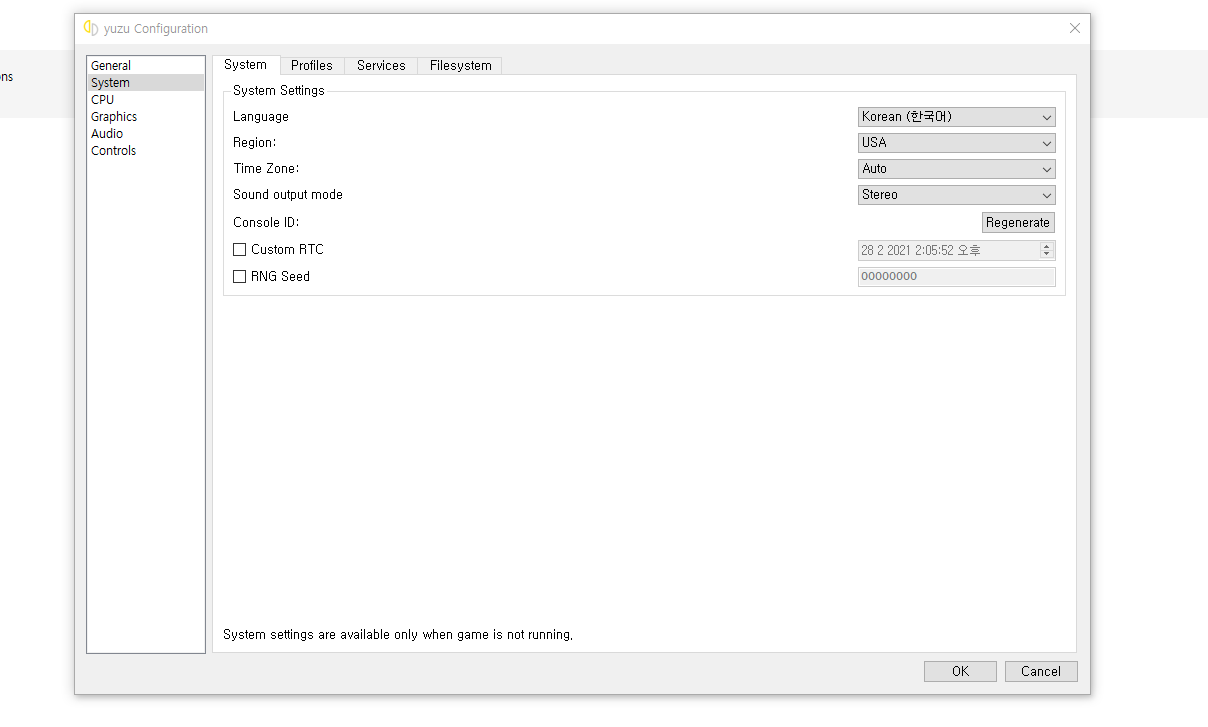Image resolution: width=1208 pixels, height=727 pixels.
Task: Click the 'System settings are available' notice text
Action: point(398,635)
